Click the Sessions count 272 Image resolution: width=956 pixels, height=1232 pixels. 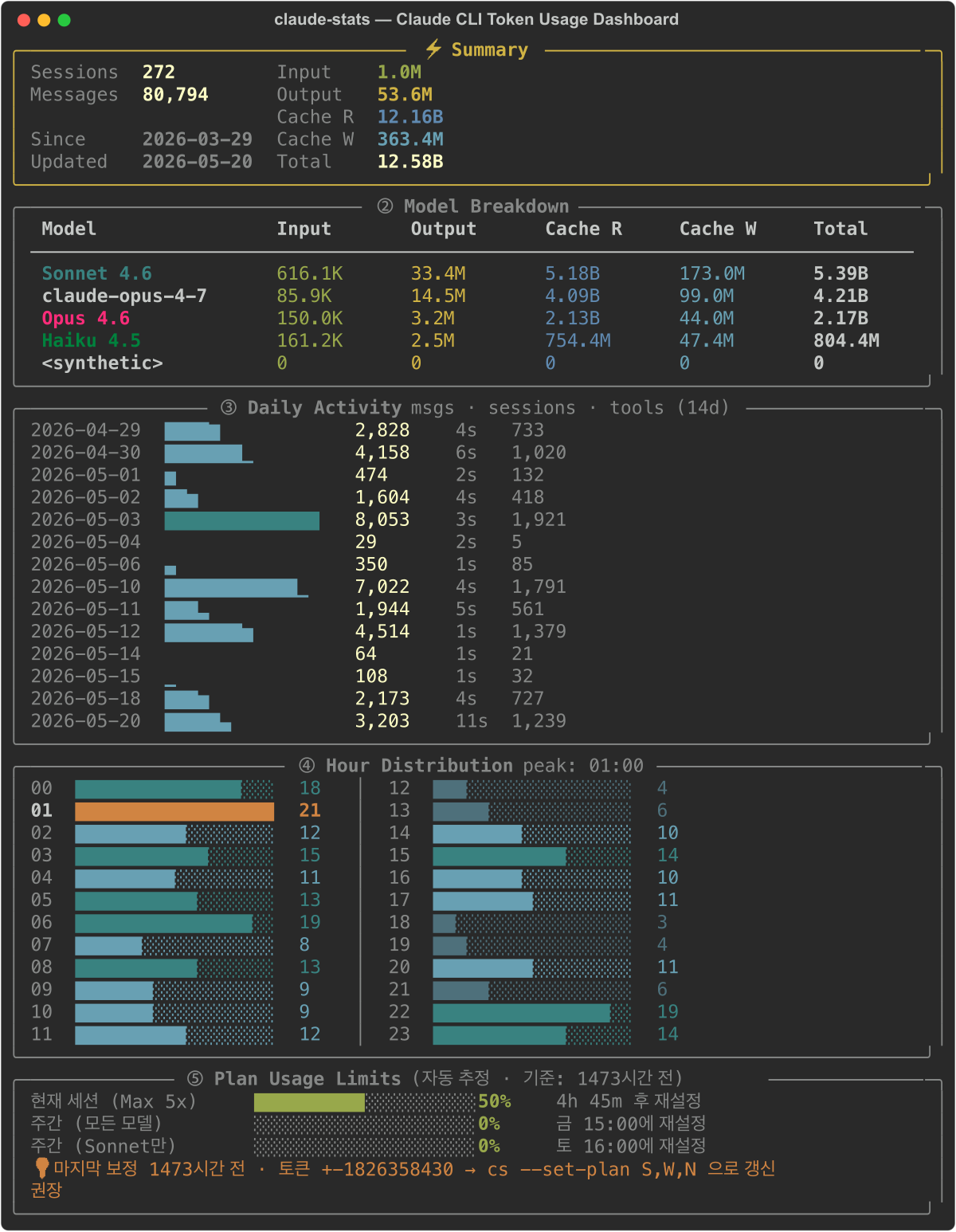tap(159, 72)
